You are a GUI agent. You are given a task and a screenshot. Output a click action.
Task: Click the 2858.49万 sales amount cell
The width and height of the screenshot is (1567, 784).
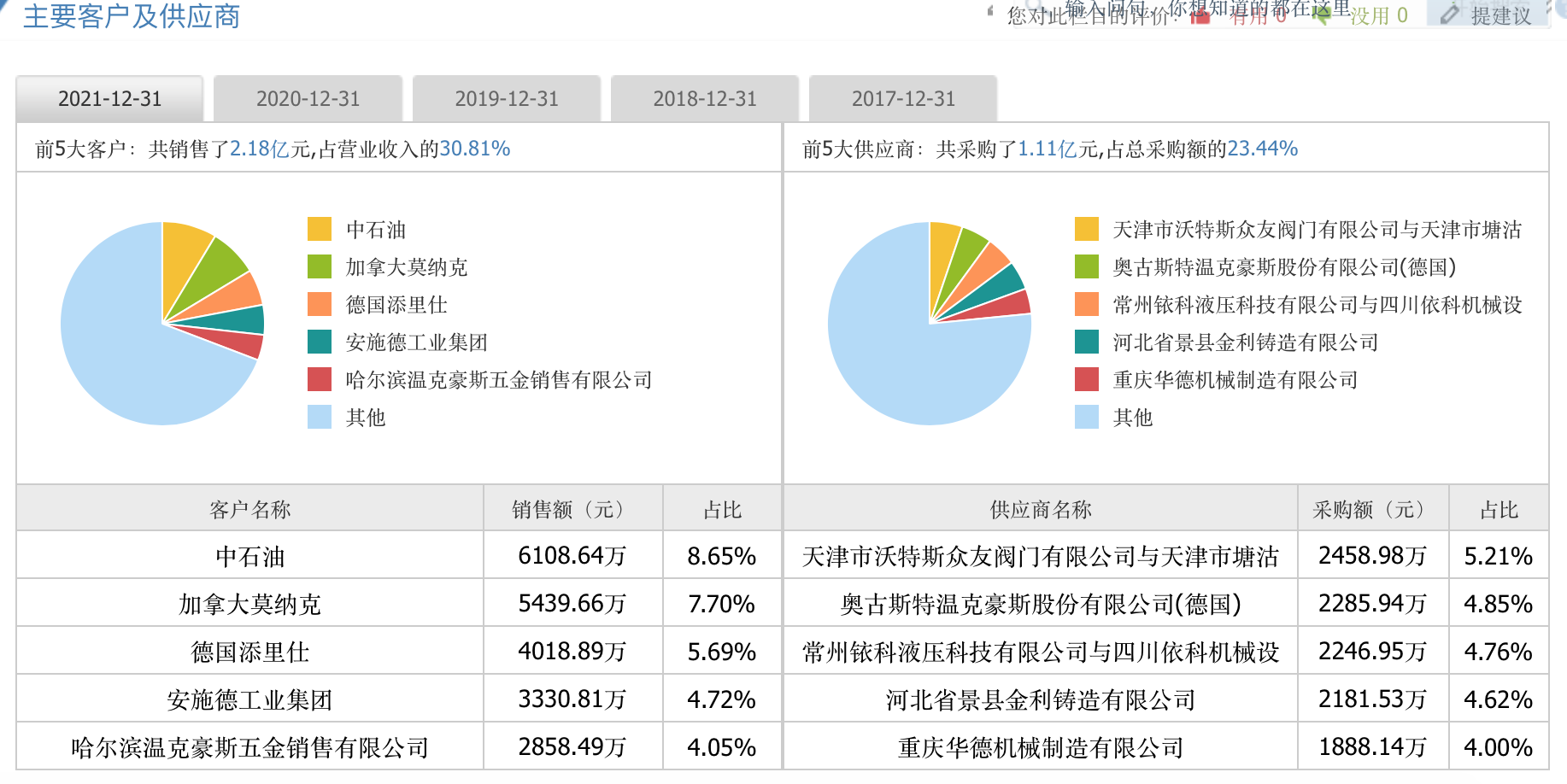coord(573,747)
